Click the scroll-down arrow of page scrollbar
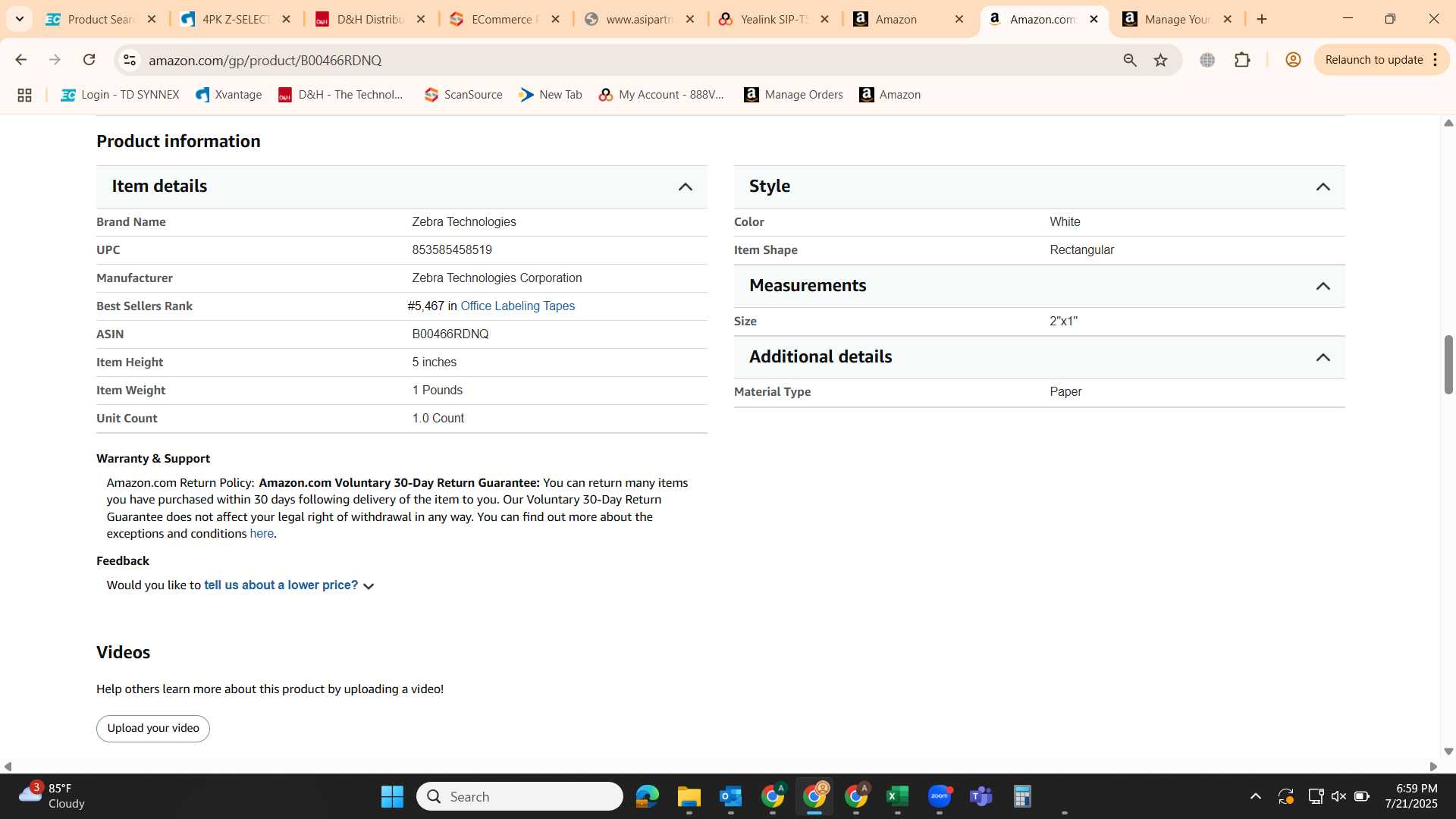The height and width of the screenshot is (819, 1456). click(1448, 752)
